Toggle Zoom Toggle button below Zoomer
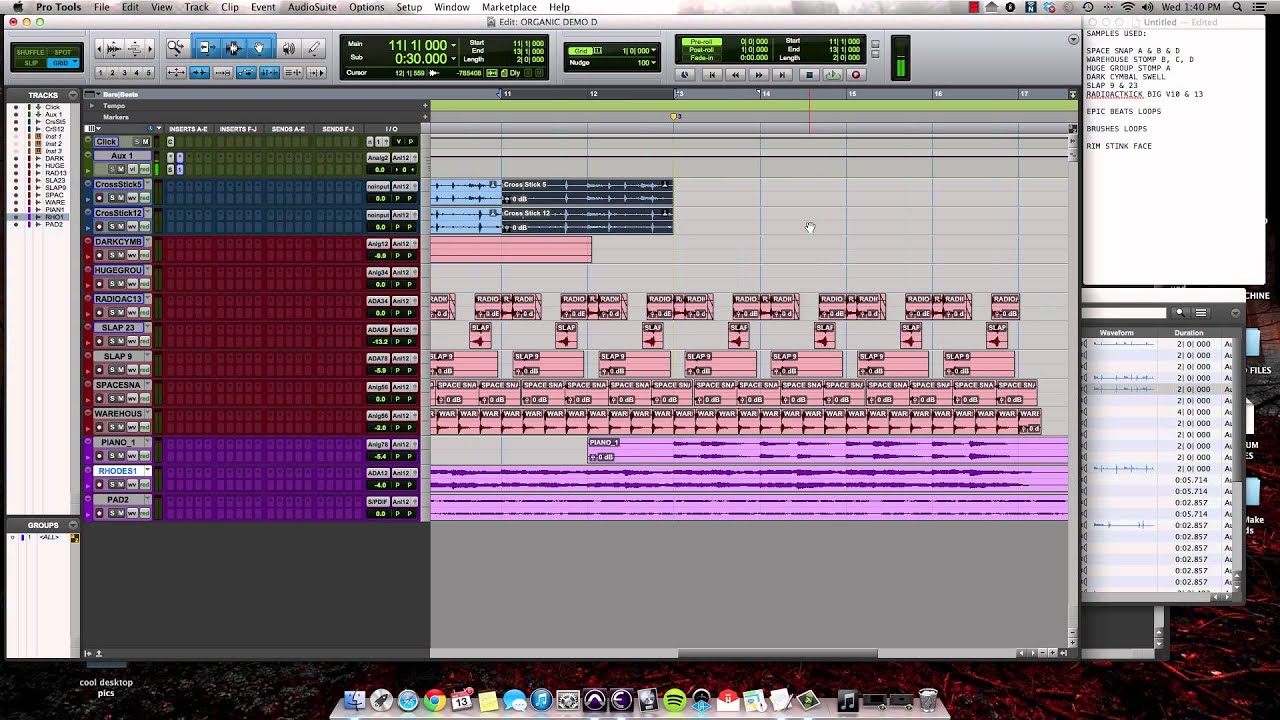Viewport: 1280px width, 720px height. tap(176, 73)
